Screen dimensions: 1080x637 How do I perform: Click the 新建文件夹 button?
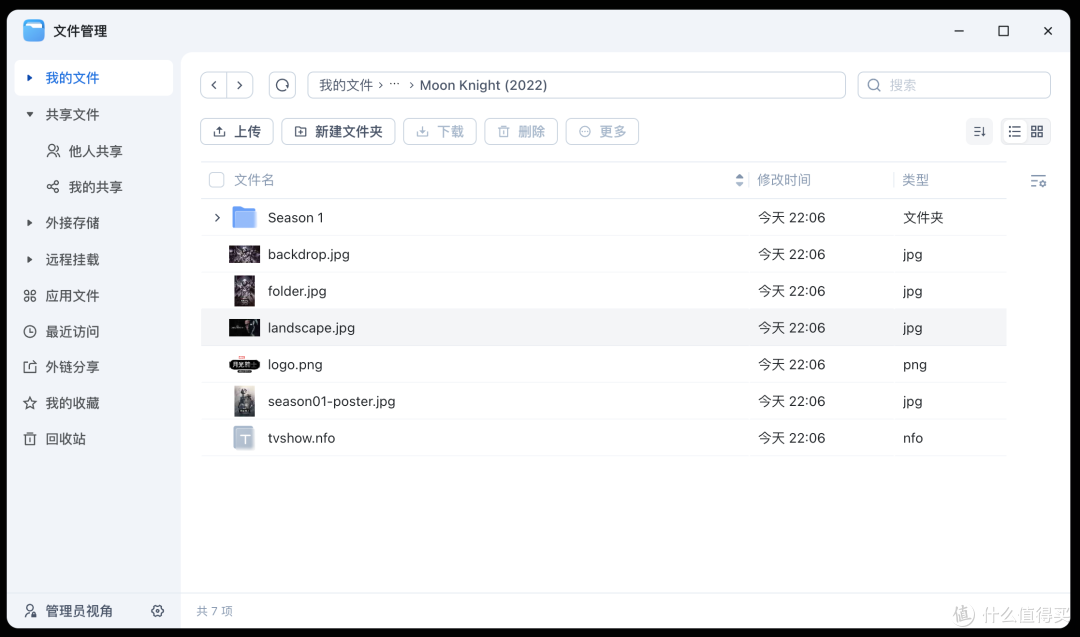tap(338, 132)
